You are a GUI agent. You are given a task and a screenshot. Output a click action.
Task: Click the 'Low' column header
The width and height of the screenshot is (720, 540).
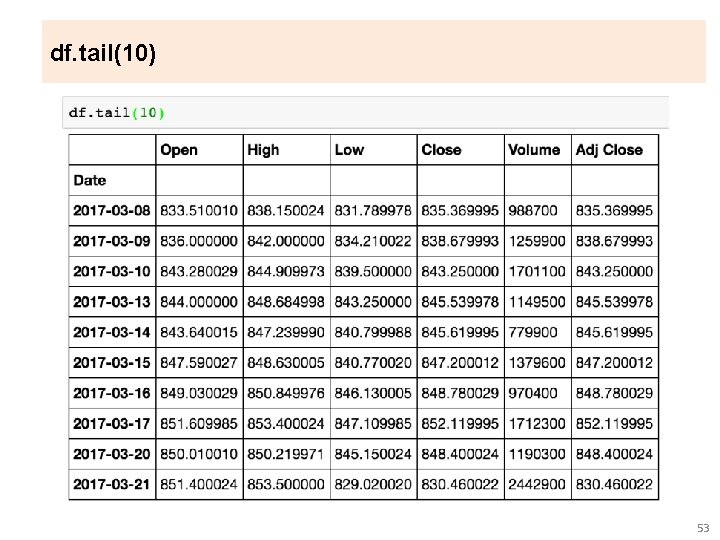click(349, 150)
